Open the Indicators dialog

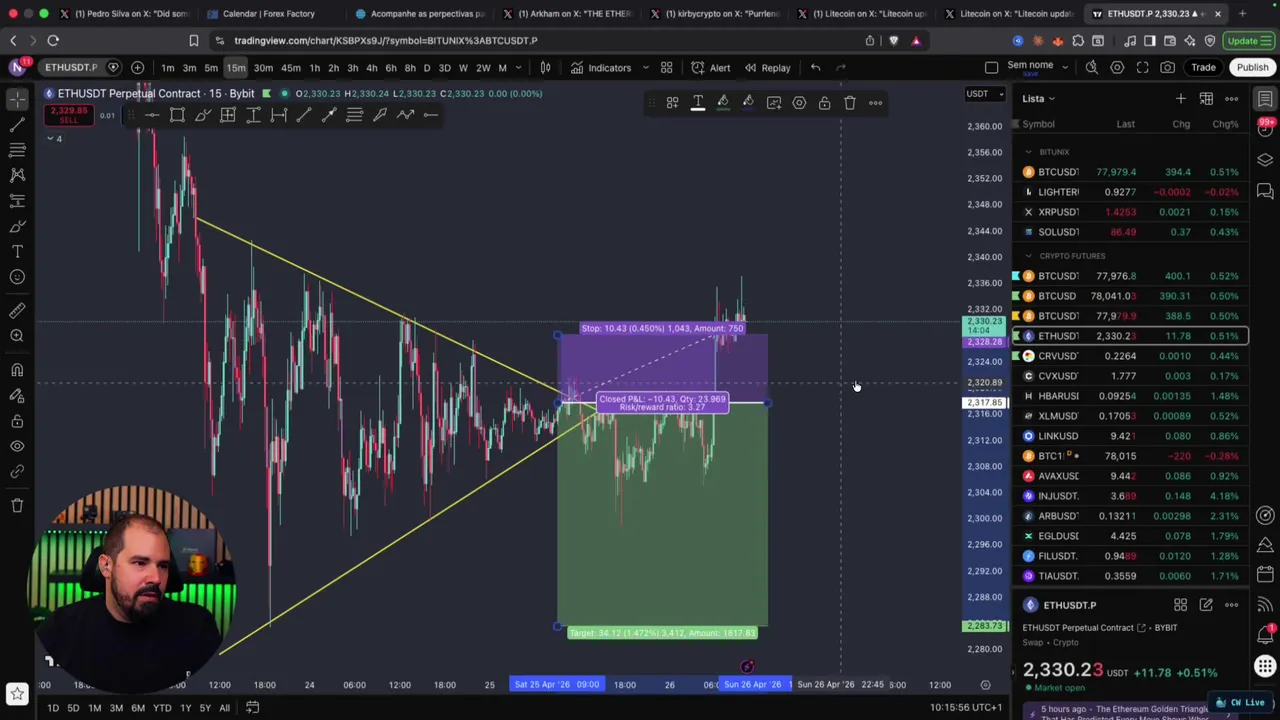pyautogui.click(x=601, y=67)
